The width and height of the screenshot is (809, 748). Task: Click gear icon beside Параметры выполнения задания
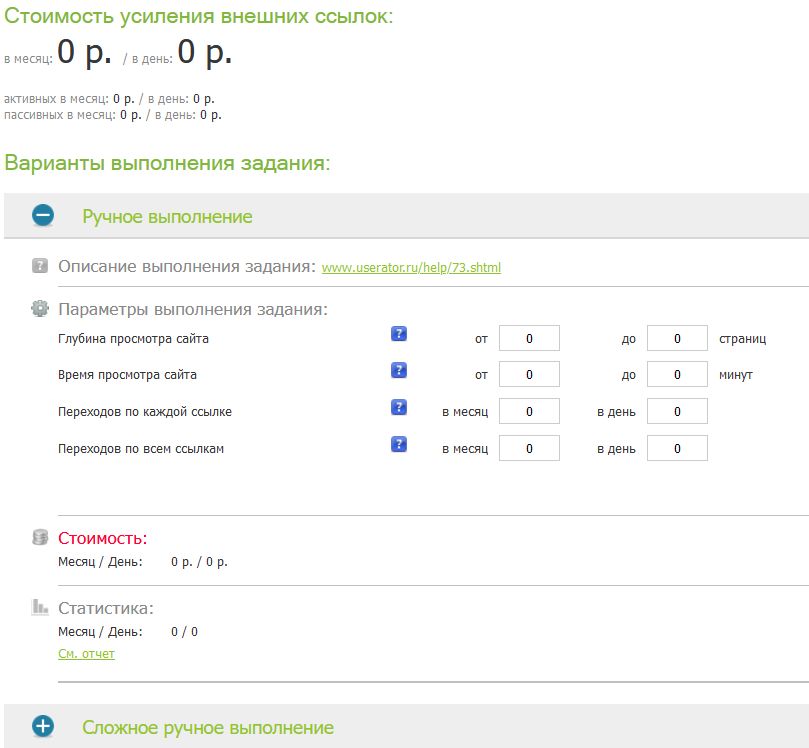pos(40,309)
